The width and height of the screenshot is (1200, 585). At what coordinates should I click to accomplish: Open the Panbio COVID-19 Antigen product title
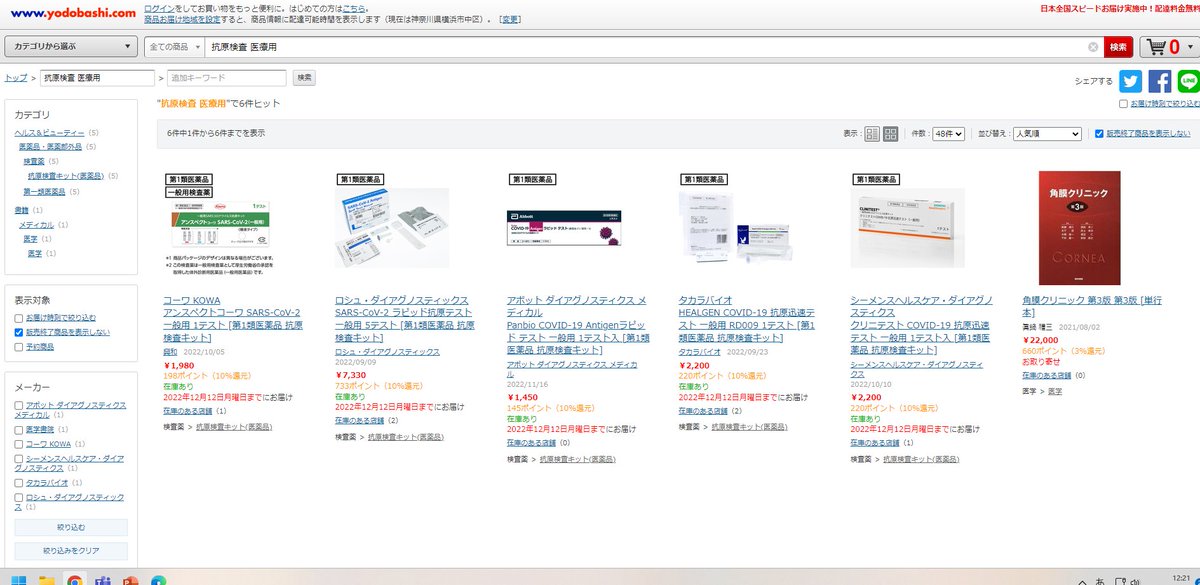point(577,325)
